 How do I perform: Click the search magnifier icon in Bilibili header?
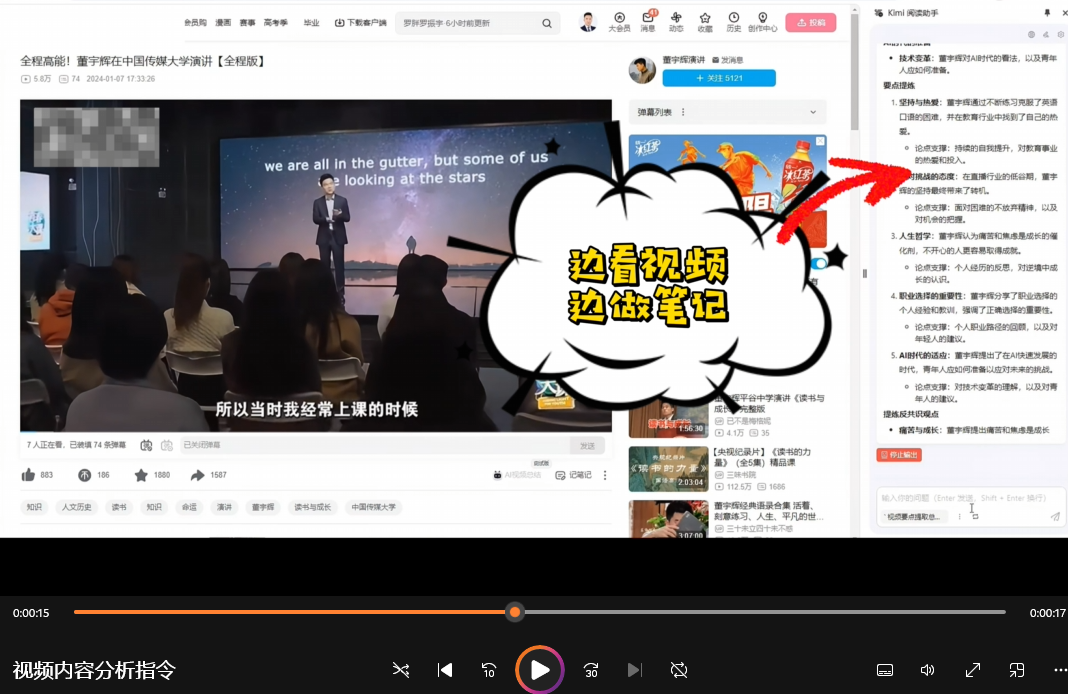(546, 23)
